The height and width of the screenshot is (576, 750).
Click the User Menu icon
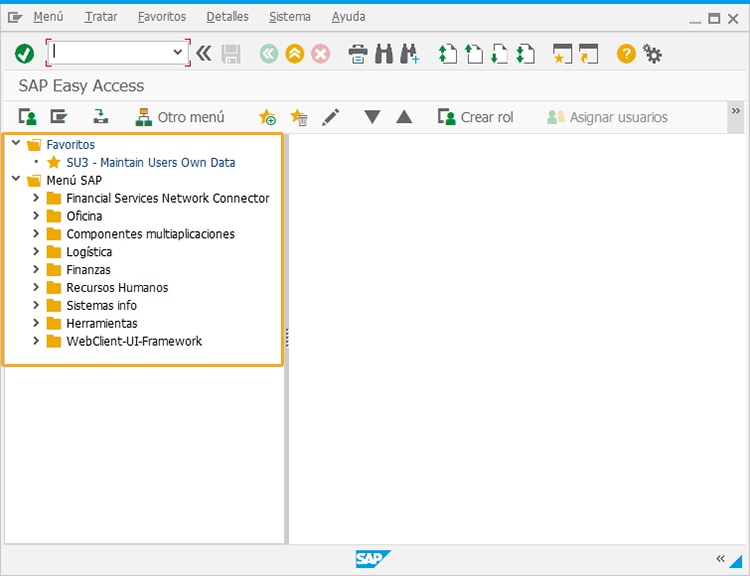pyautogui.click(x=28, y=117)
